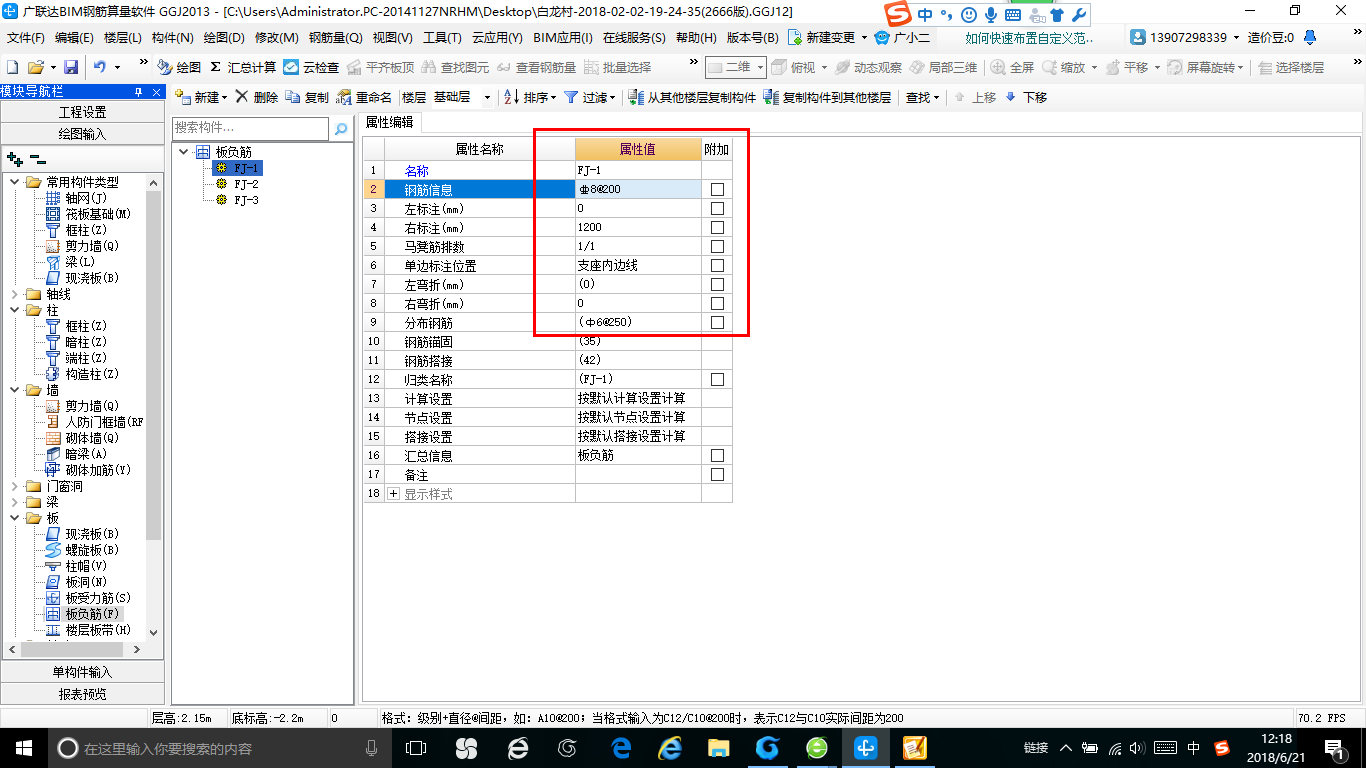
Task: Click the 工程设置 panel button
Action: click(x=82, y=112)
